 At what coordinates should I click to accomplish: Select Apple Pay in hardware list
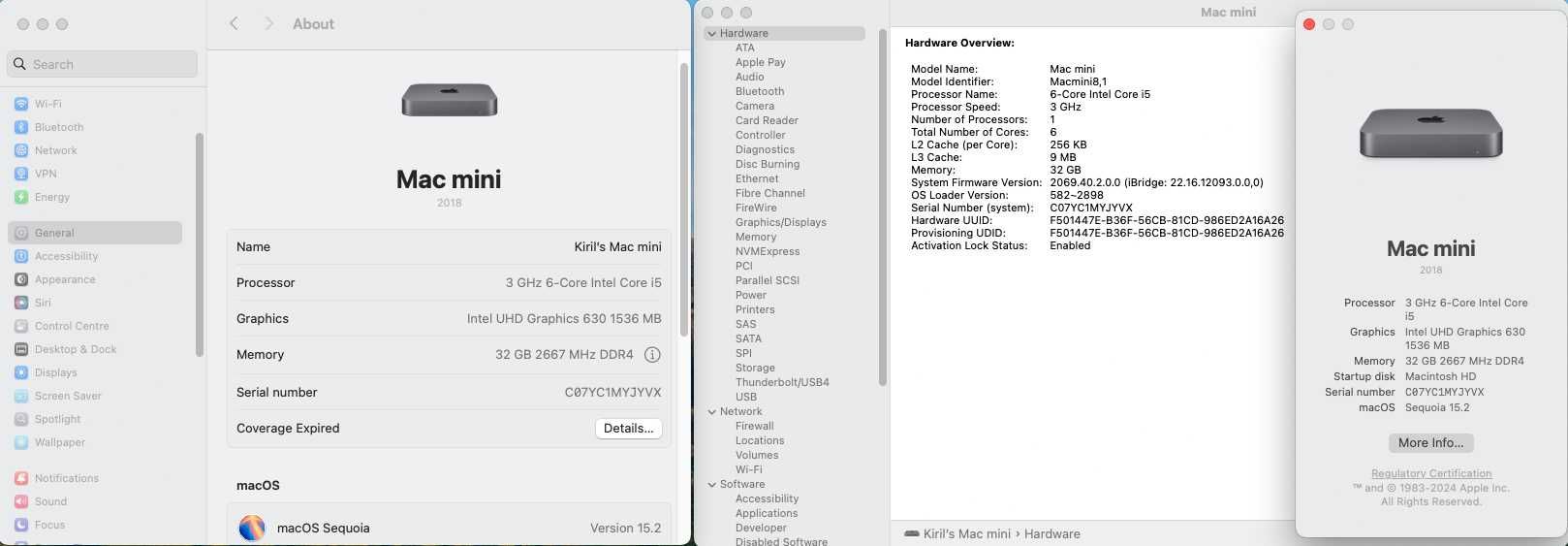(761, 62)
